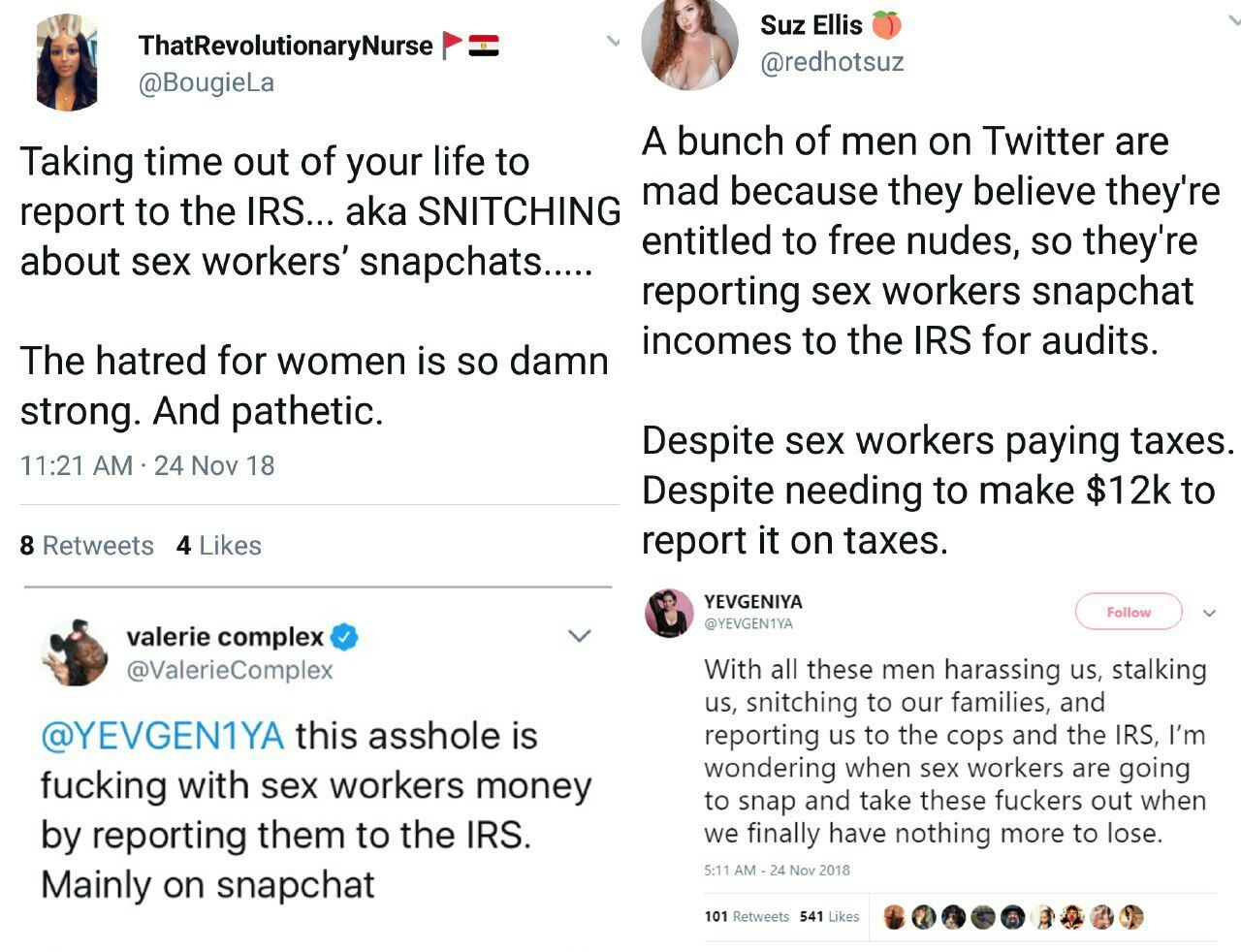
Task: Click the last liker avatar in the row
Action: click(x=1131, y=916)
